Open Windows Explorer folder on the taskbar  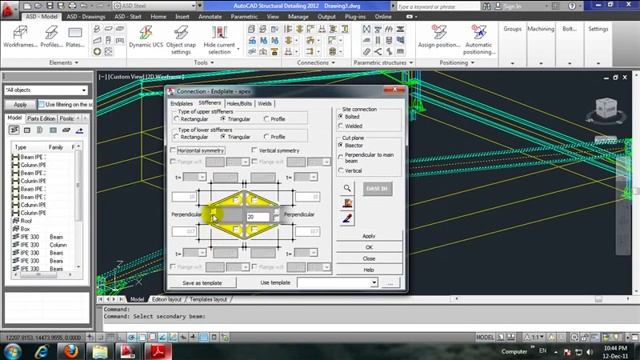point(99,351)
